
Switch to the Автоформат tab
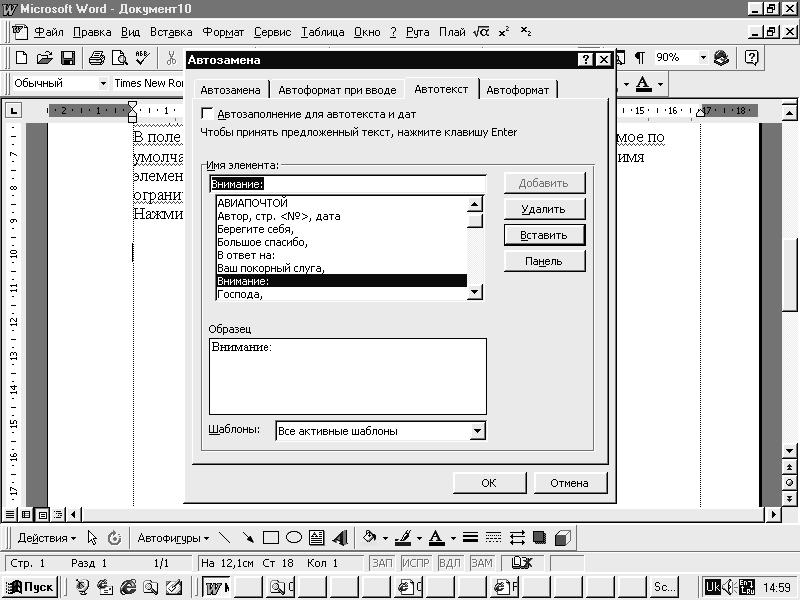tap(517, 90)
